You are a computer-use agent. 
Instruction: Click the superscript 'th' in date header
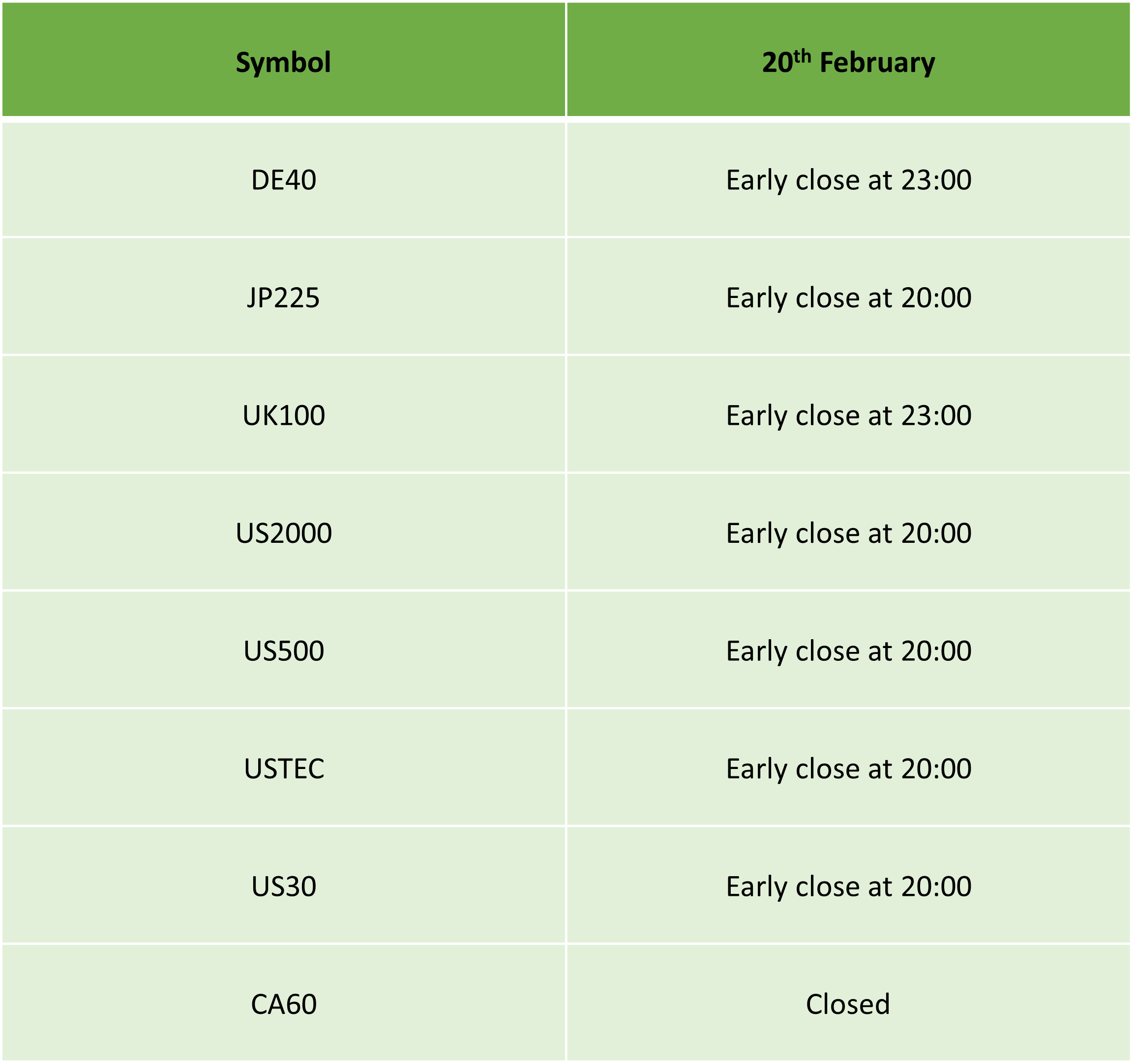pyautogui.click(x=802, y=56)
